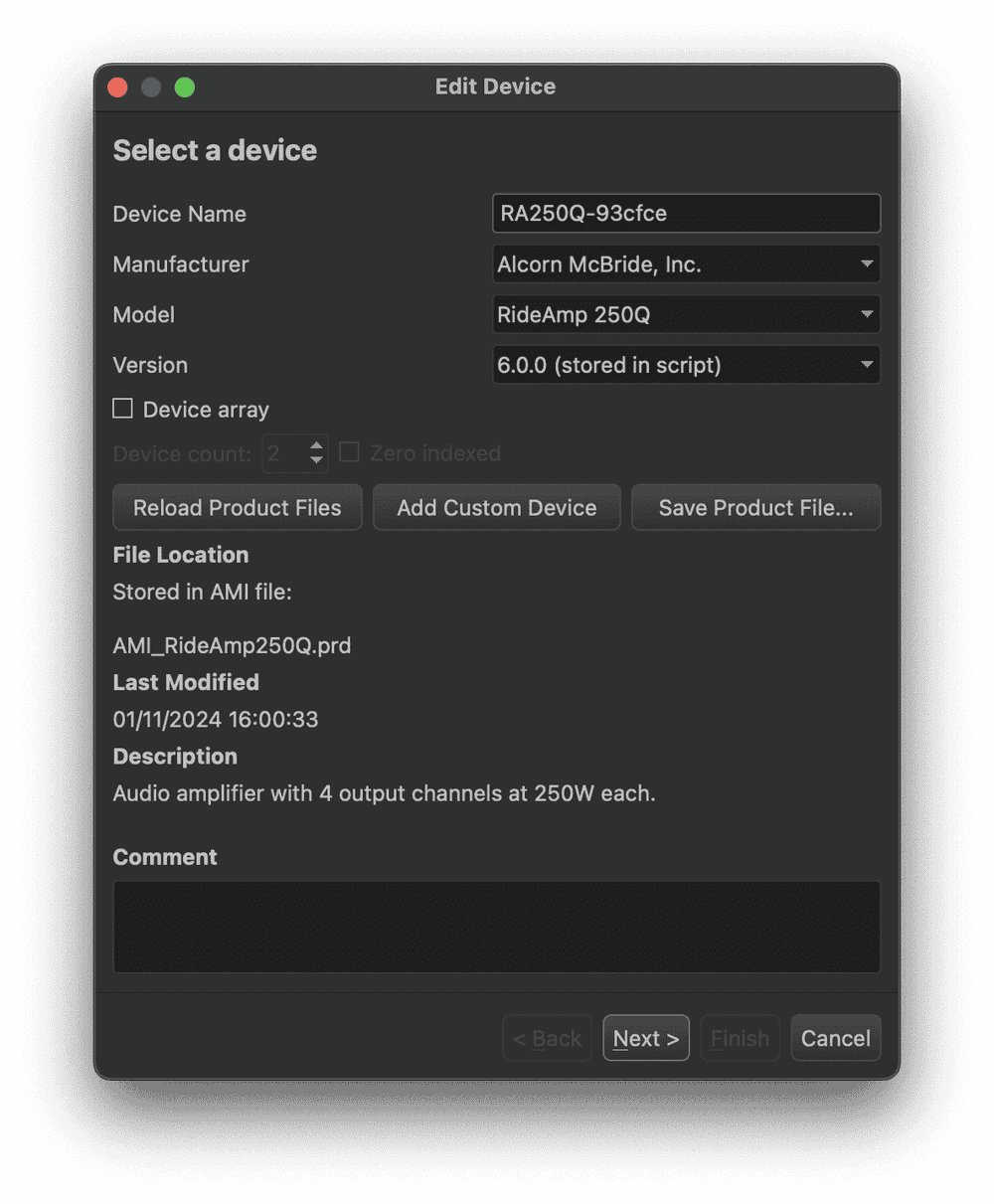Click the green zoom window button

point(185,87)
